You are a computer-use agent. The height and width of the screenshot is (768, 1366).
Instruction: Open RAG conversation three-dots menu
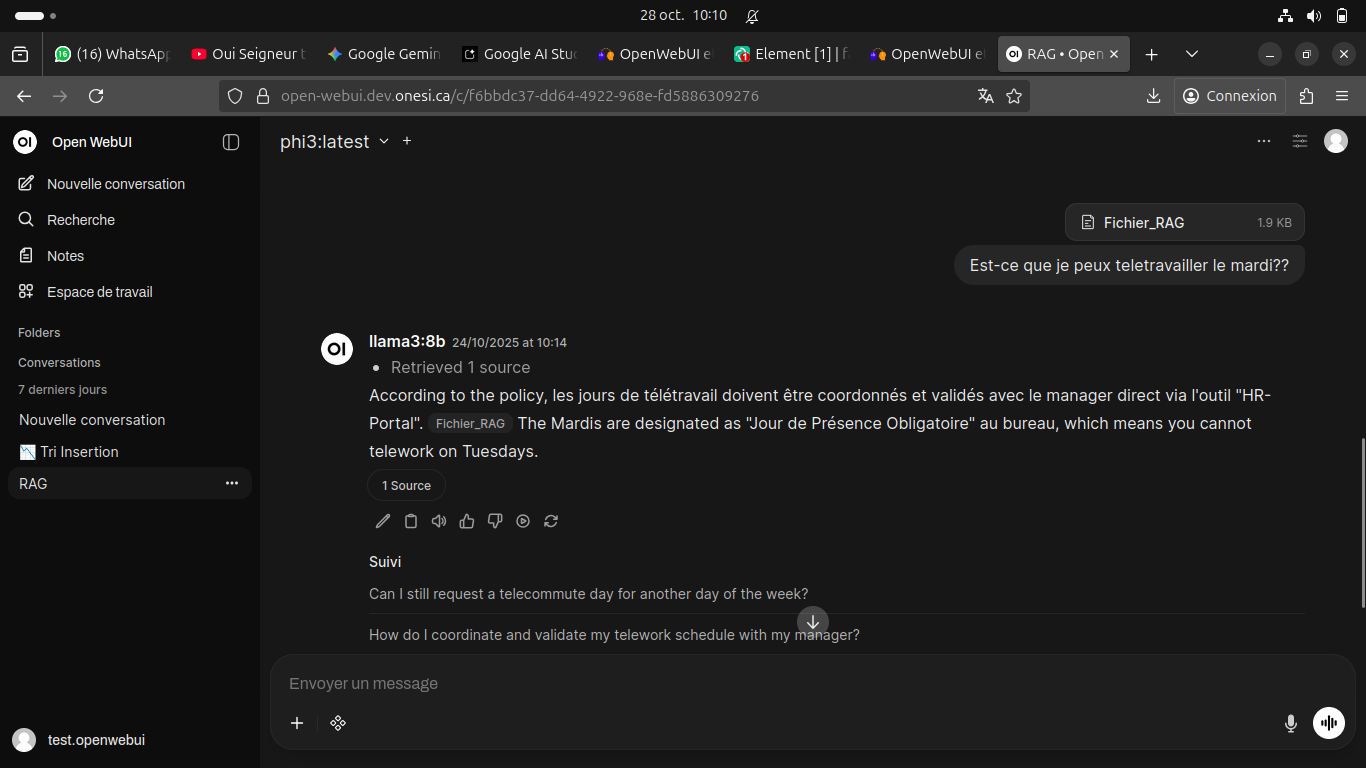click(x=232, y=483)
